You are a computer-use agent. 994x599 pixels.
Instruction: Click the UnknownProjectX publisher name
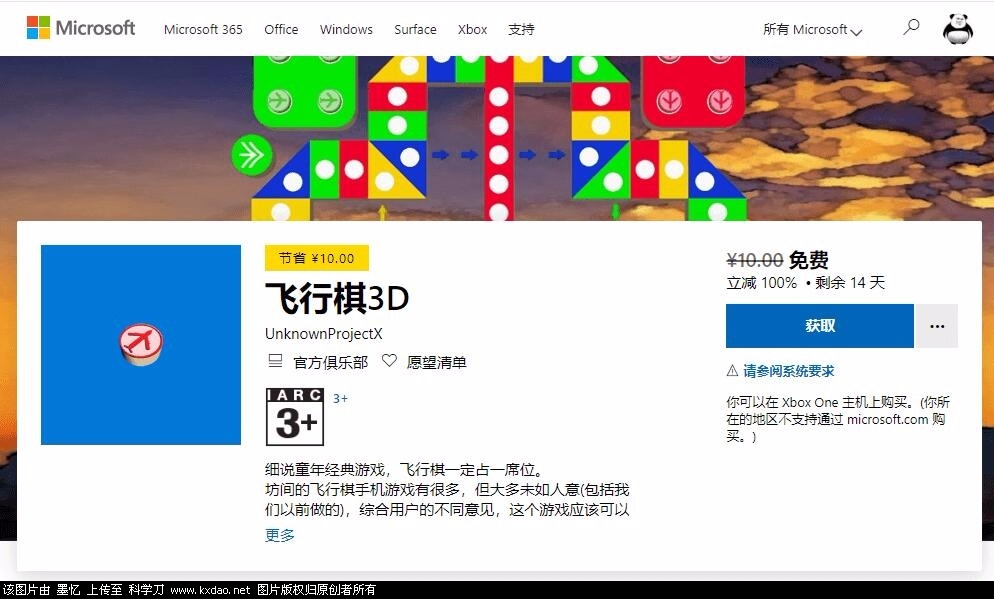(323, 333)
